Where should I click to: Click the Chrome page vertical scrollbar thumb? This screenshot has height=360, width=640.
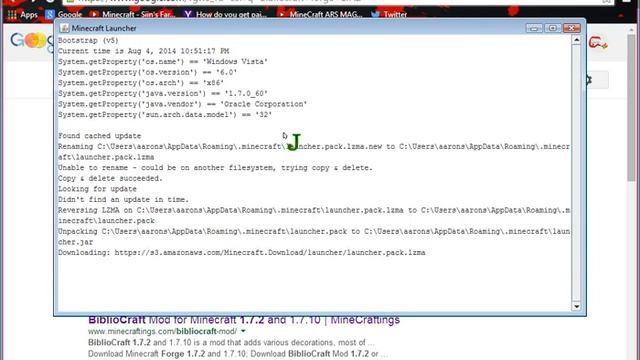631,108
